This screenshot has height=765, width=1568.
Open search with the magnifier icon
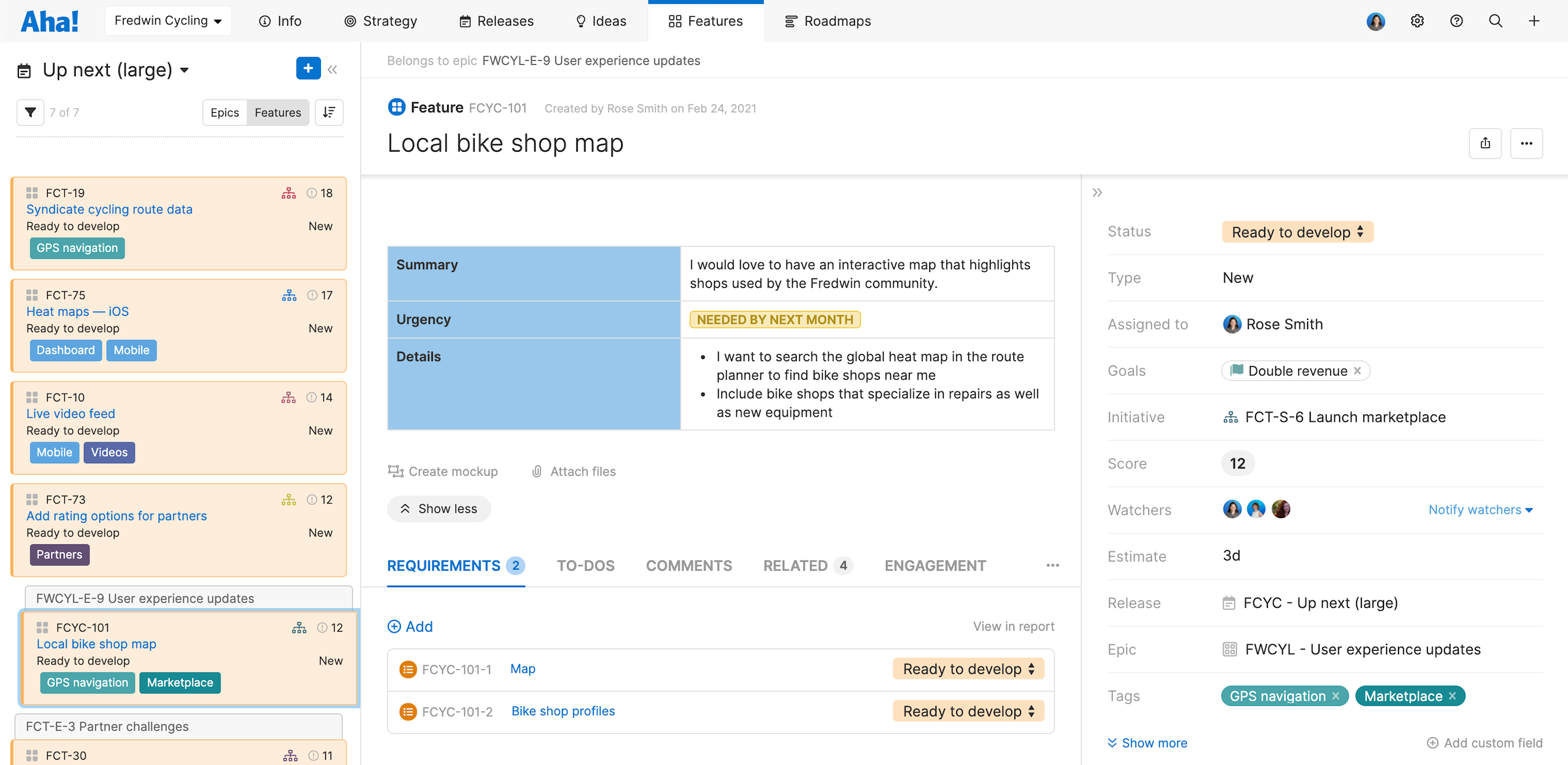click(1495, 21)
